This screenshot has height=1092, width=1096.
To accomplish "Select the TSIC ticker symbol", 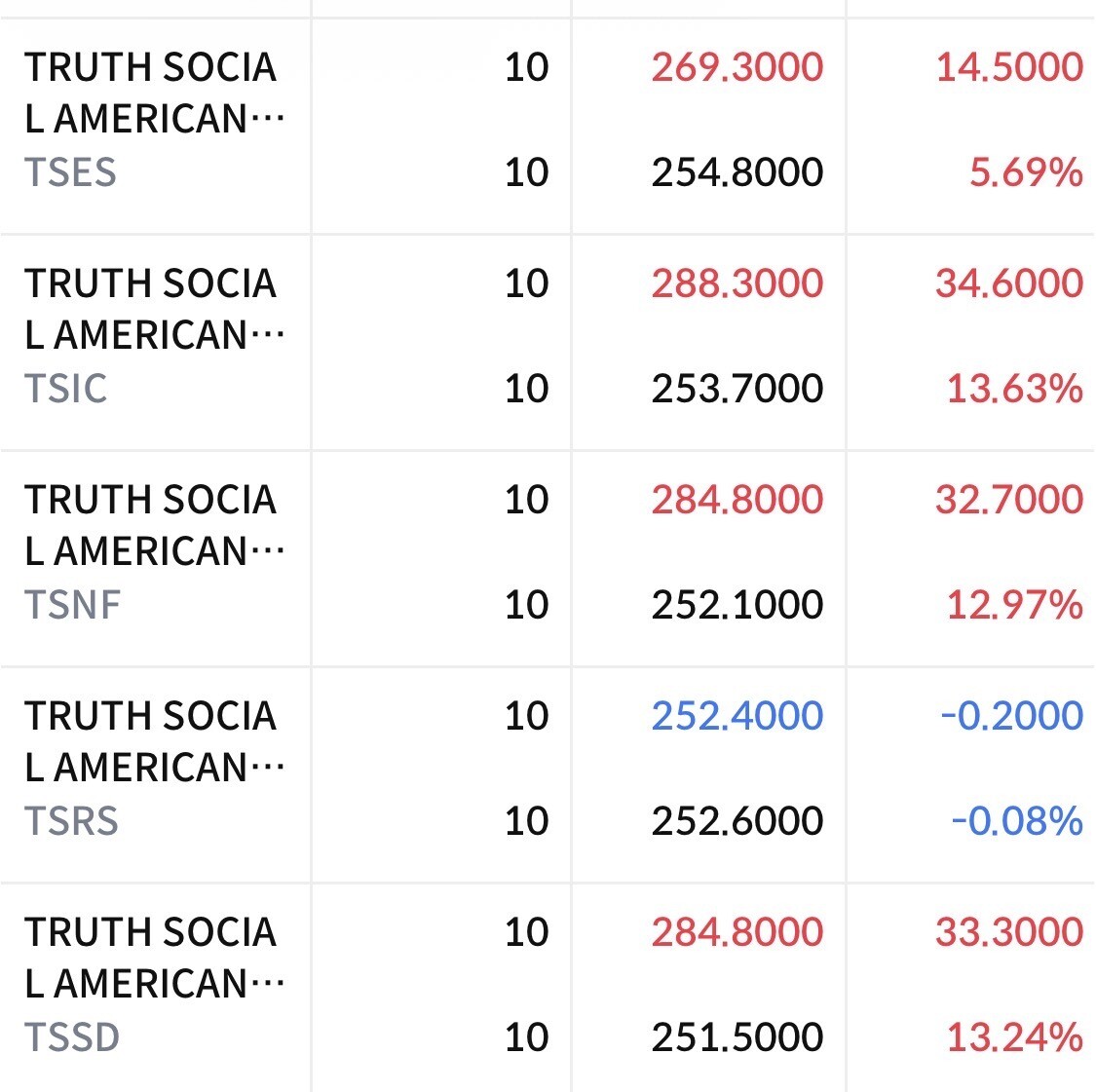I will tap(66, 389).
